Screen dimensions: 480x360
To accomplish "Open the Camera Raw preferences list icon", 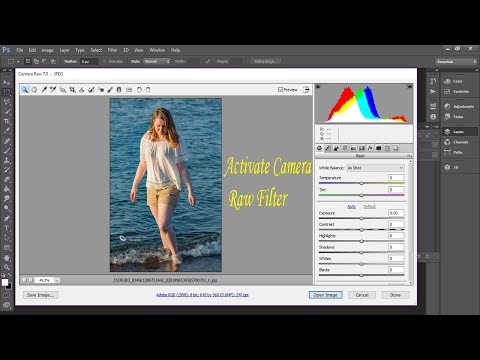I will pyautogui.click(x=129, y=90).
